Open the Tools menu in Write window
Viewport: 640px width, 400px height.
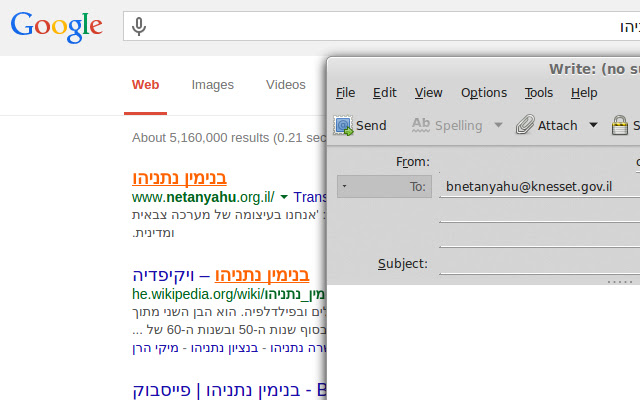(x=539, y=93)
